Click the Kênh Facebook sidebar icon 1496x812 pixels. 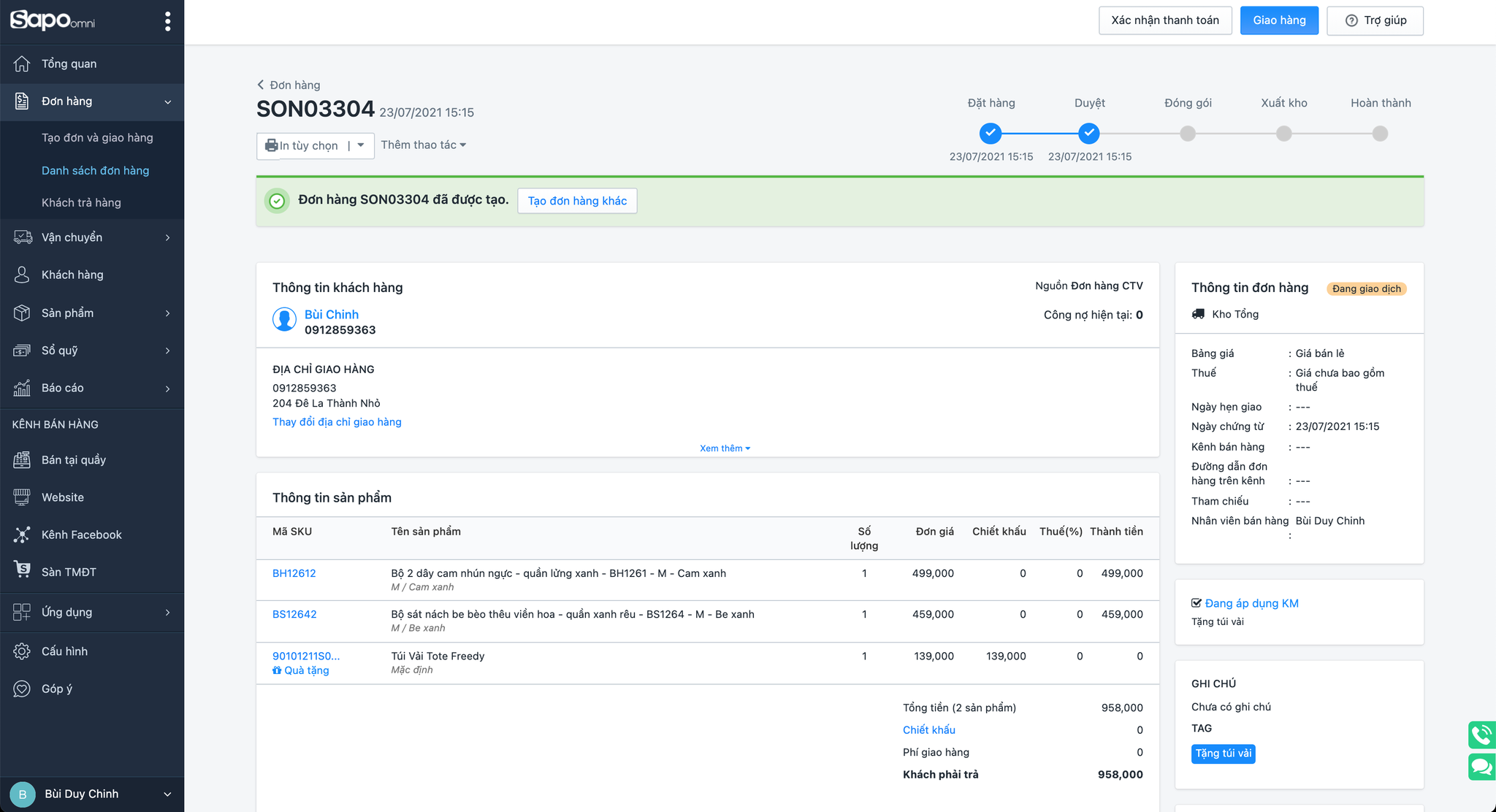click(22, 535)
